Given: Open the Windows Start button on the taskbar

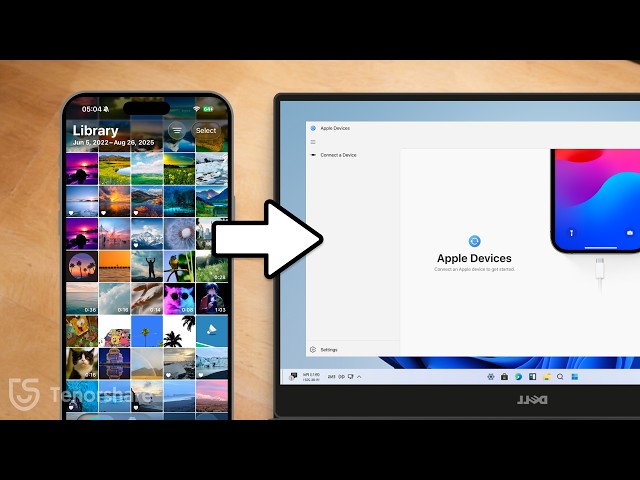Looking at the screenshot, I should coord(575,377).
